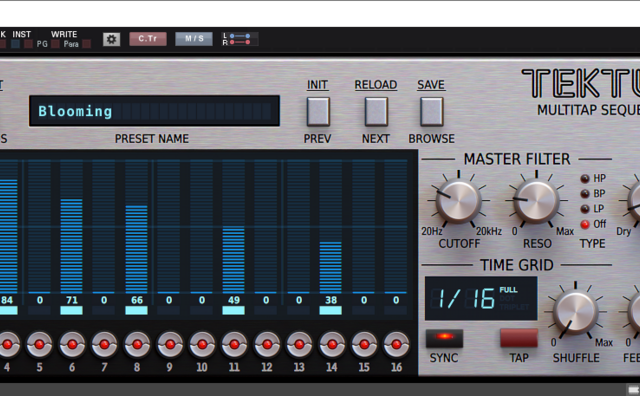Click the red knob for step 10
Viewport: 640px width, 396px height.
tap(202, 344)
